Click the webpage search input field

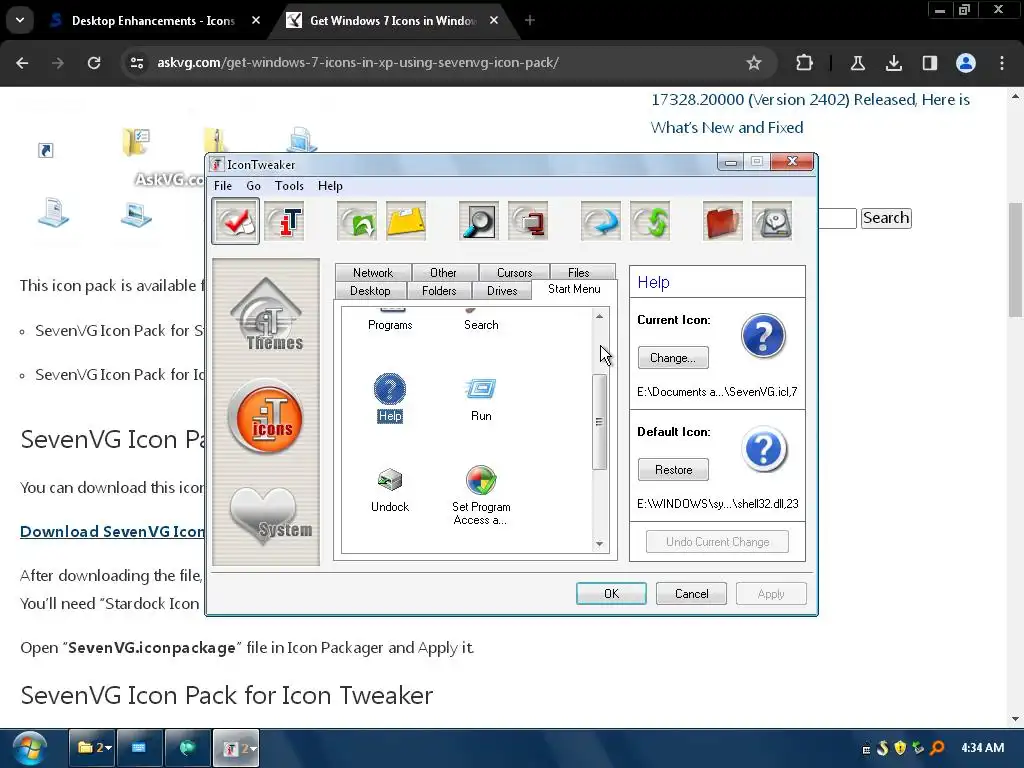(837, 218)
